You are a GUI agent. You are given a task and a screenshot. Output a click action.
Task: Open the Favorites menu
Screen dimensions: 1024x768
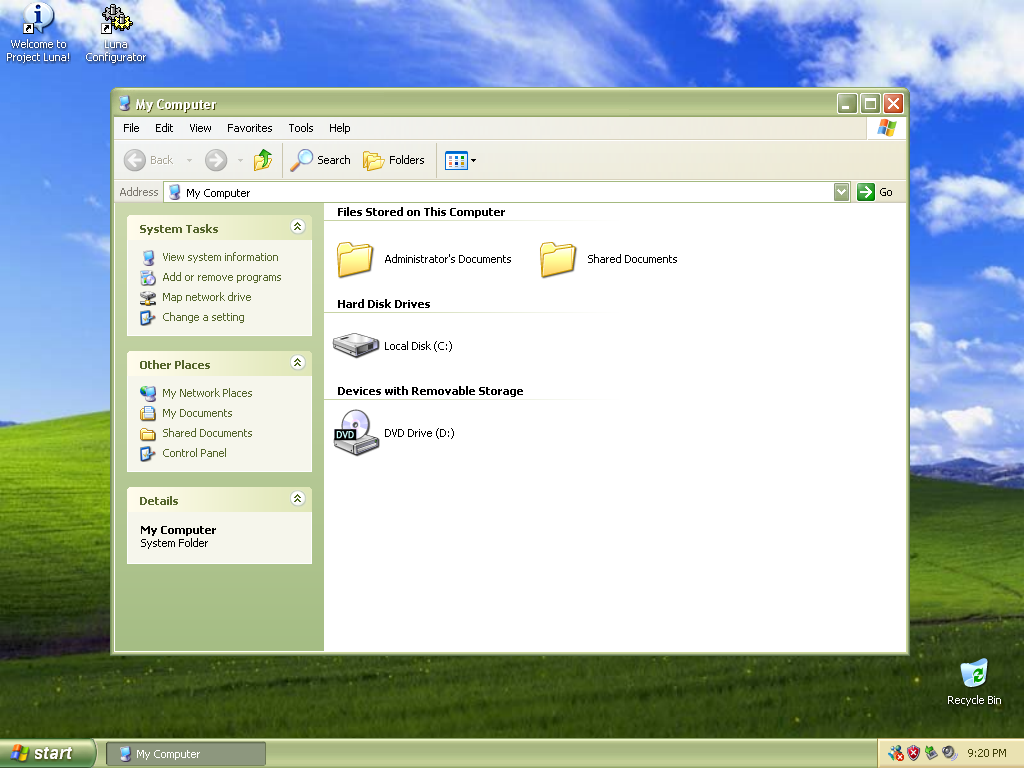coord(249,128)
